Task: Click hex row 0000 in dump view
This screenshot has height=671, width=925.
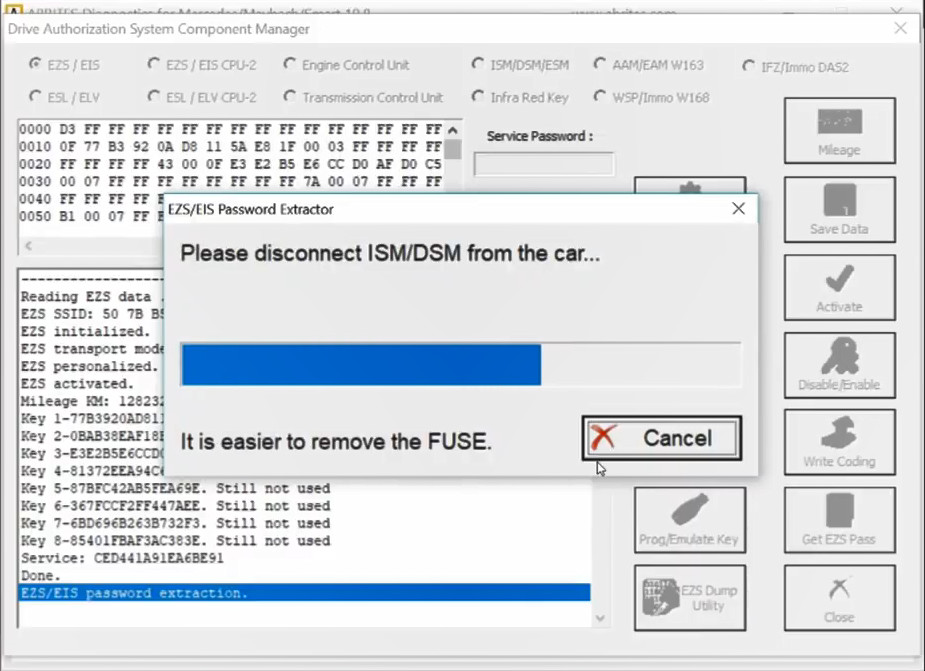Action: (x=231, y=129)
